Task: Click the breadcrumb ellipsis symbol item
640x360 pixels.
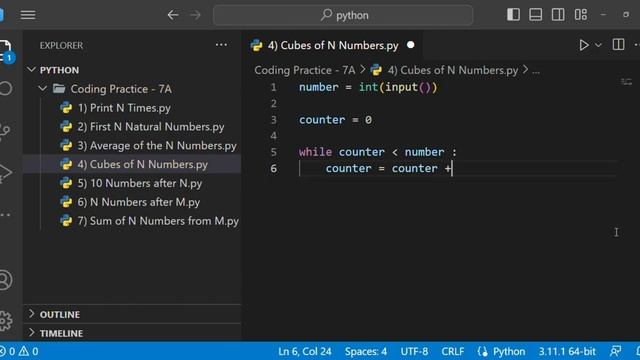Action: [x=536, y=71]
